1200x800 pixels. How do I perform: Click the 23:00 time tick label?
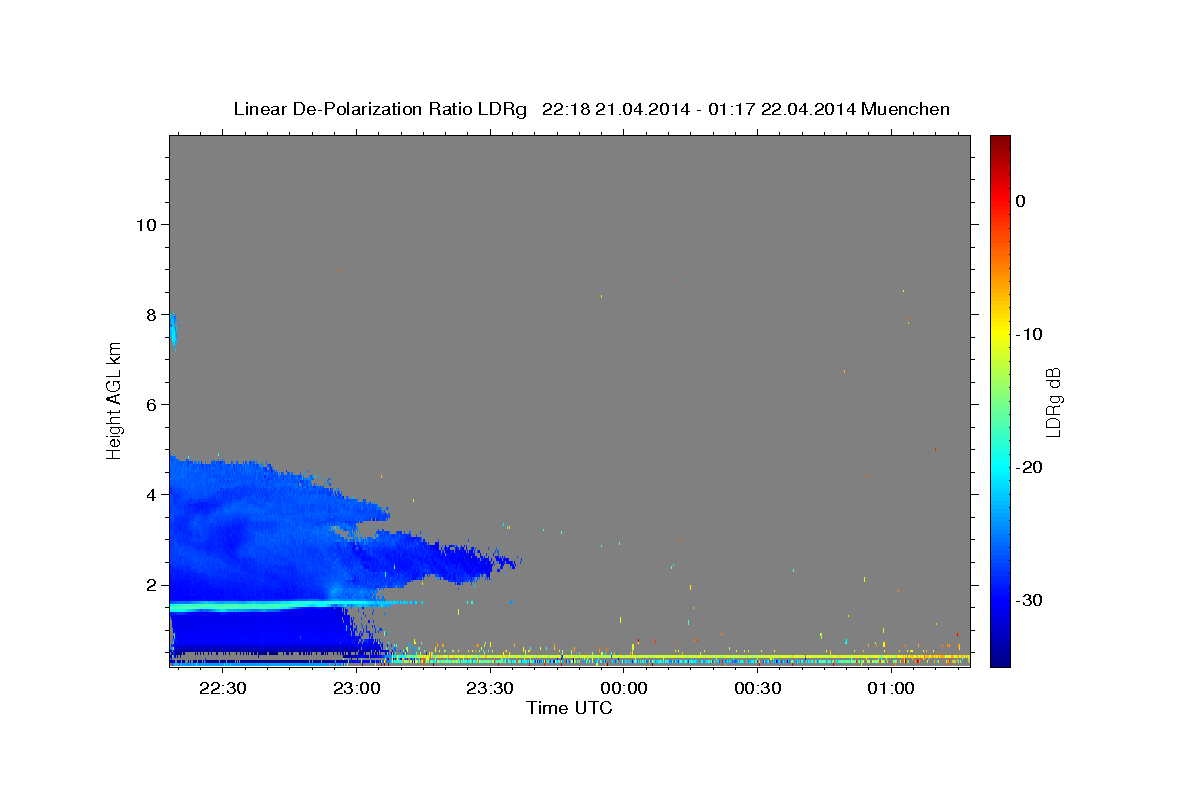click(x=356, y=688)
